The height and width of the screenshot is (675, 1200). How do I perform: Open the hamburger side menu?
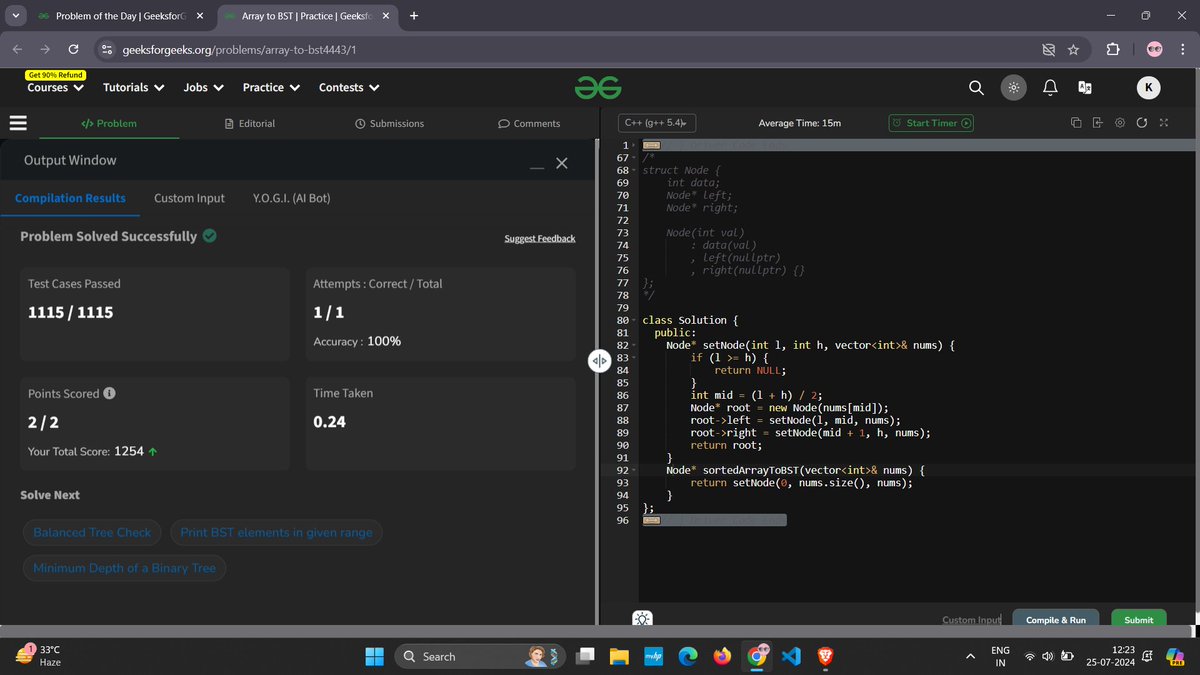click(17, 124)
